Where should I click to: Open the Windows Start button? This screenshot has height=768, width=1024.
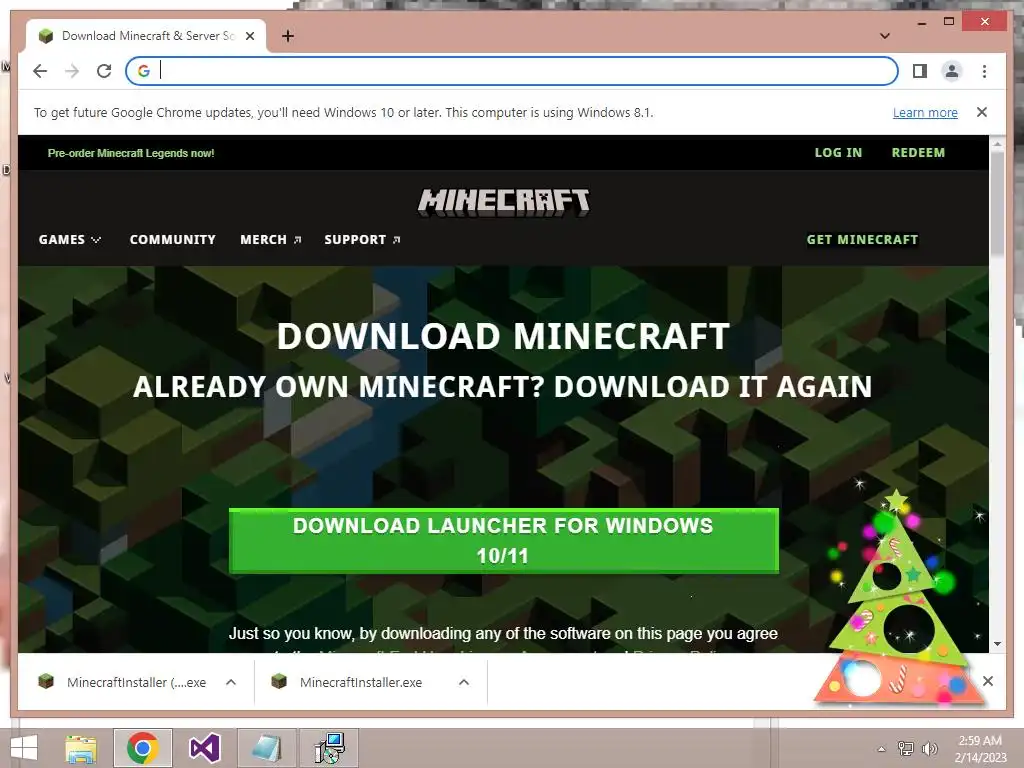(24, 748)
